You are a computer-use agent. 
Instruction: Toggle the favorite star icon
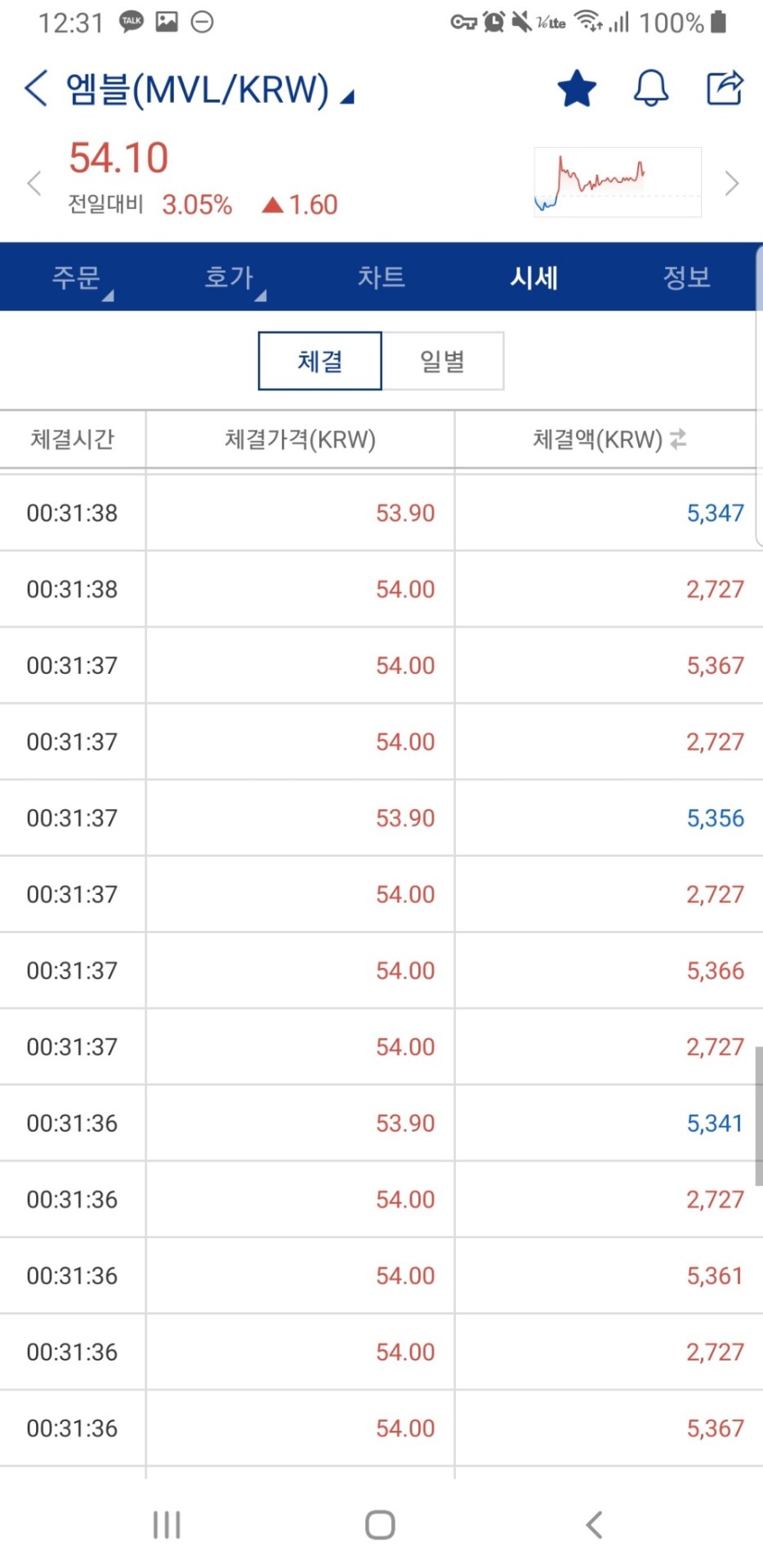click(577, 88)
